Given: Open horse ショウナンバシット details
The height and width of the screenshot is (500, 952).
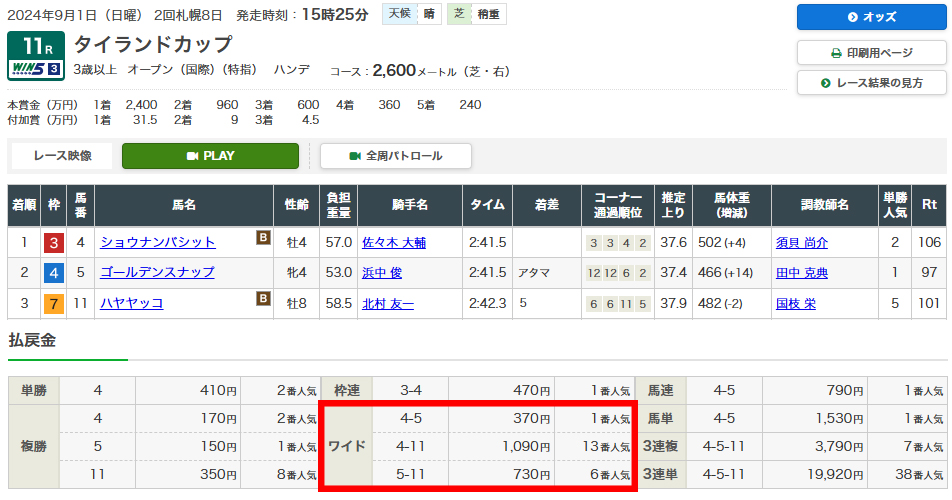Looking at the screenshot, I should point(157,242).
